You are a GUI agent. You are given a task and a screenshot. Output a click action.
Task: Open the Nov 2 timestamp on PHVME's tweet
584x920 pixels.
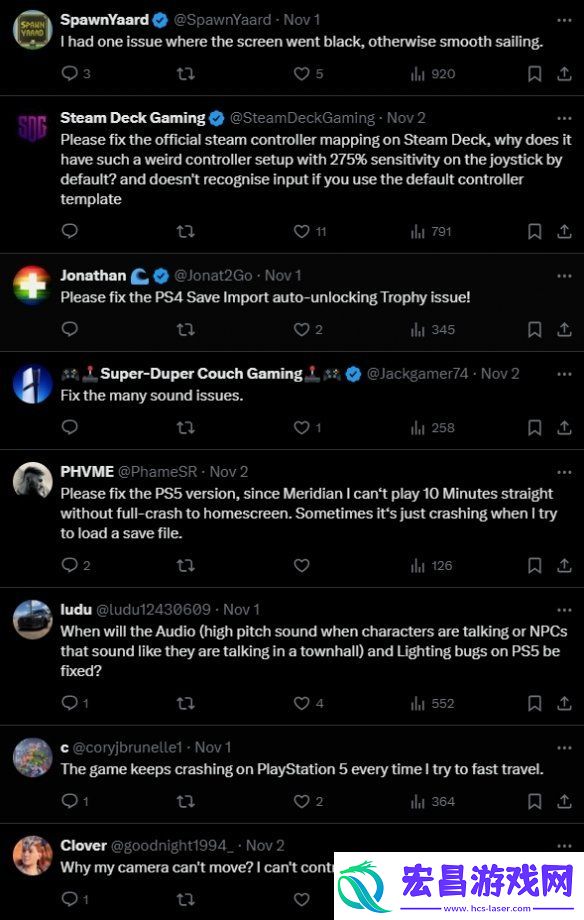pyautogui.click(x=229, y=472)
